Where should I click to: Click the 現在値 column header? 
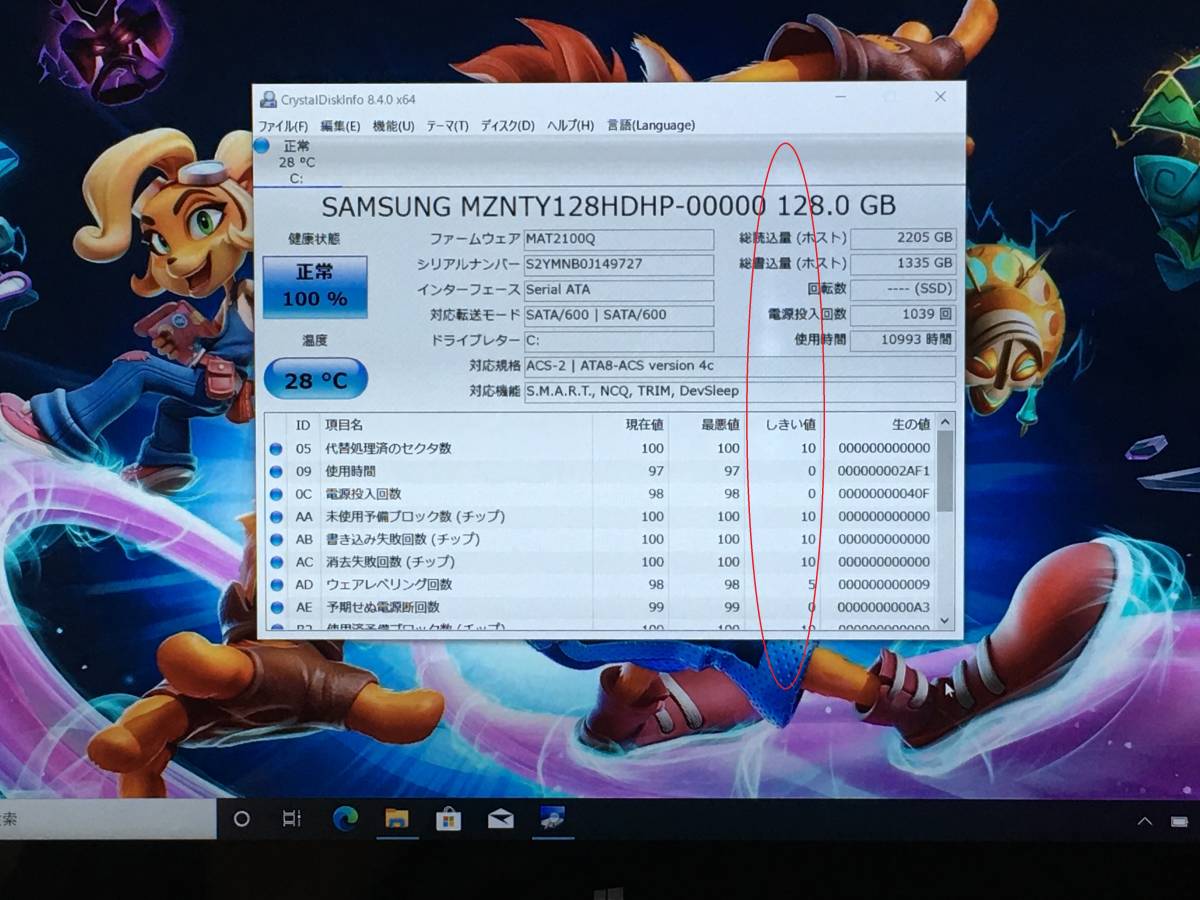(630, 425)
